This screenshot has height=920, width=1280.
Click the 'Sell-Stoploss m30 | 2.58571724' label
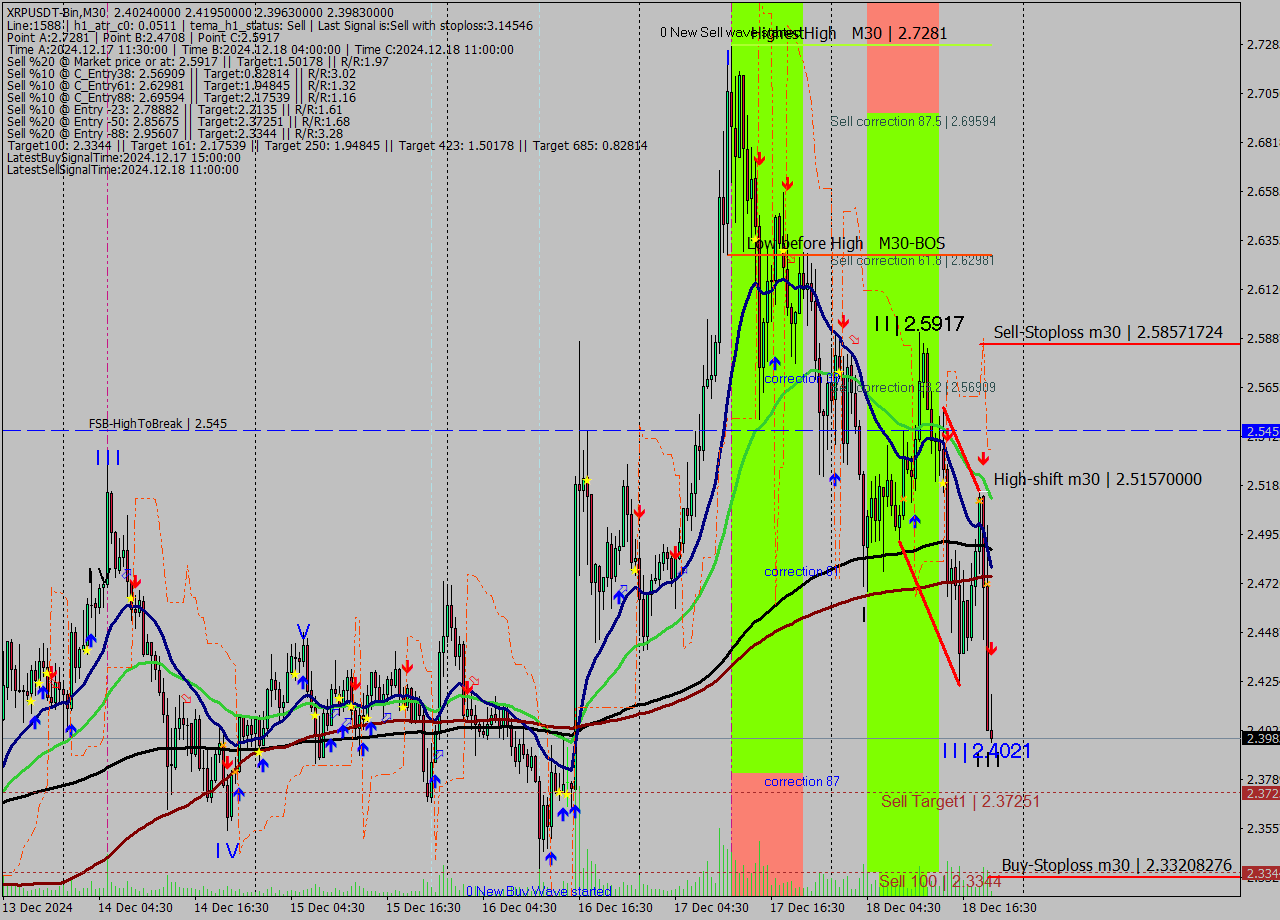tap(1108, 332)
